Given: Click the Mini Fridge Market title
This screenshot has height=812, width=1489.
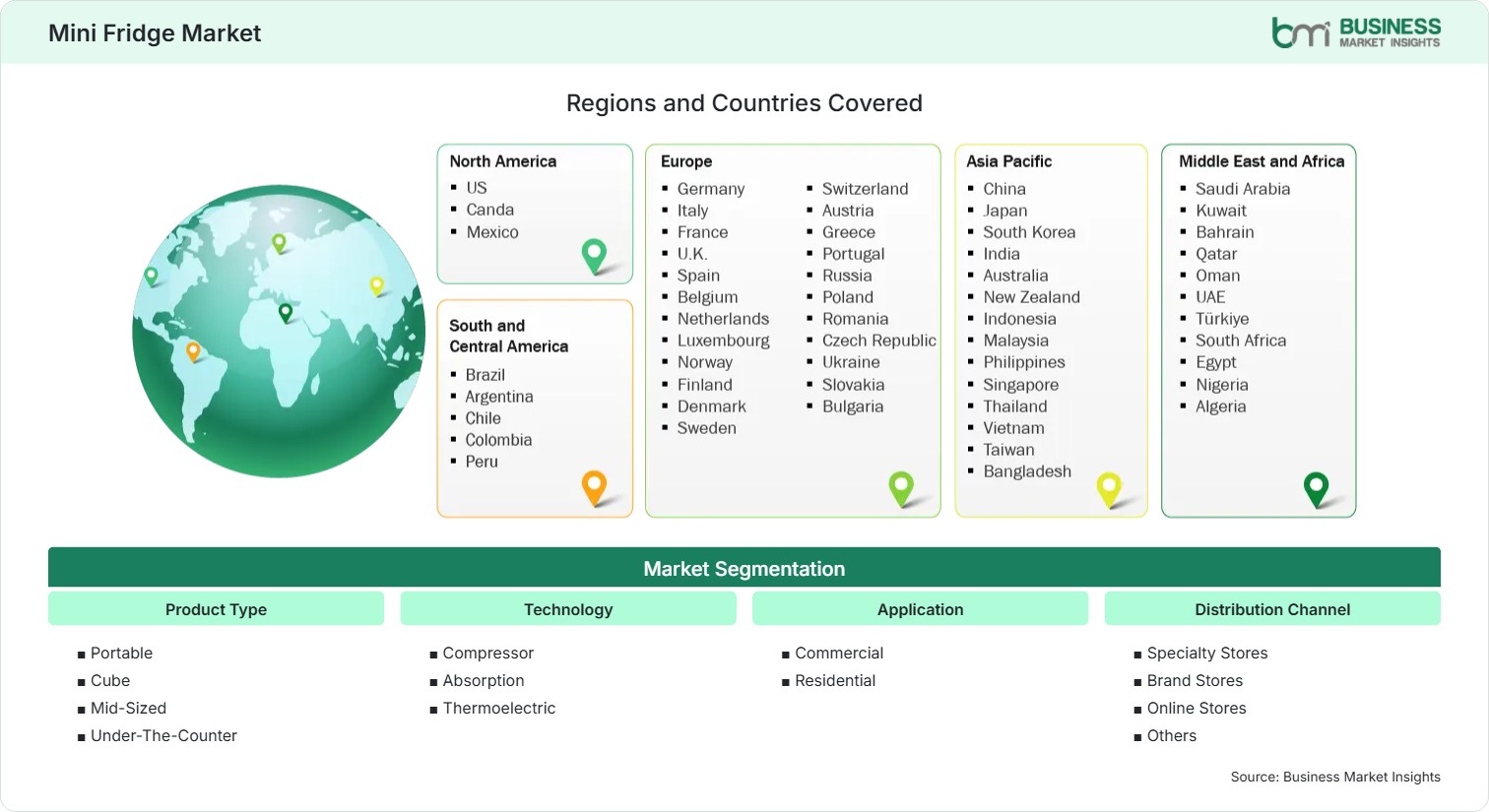Looking at the screenshot, I should (x=155, y=33).
